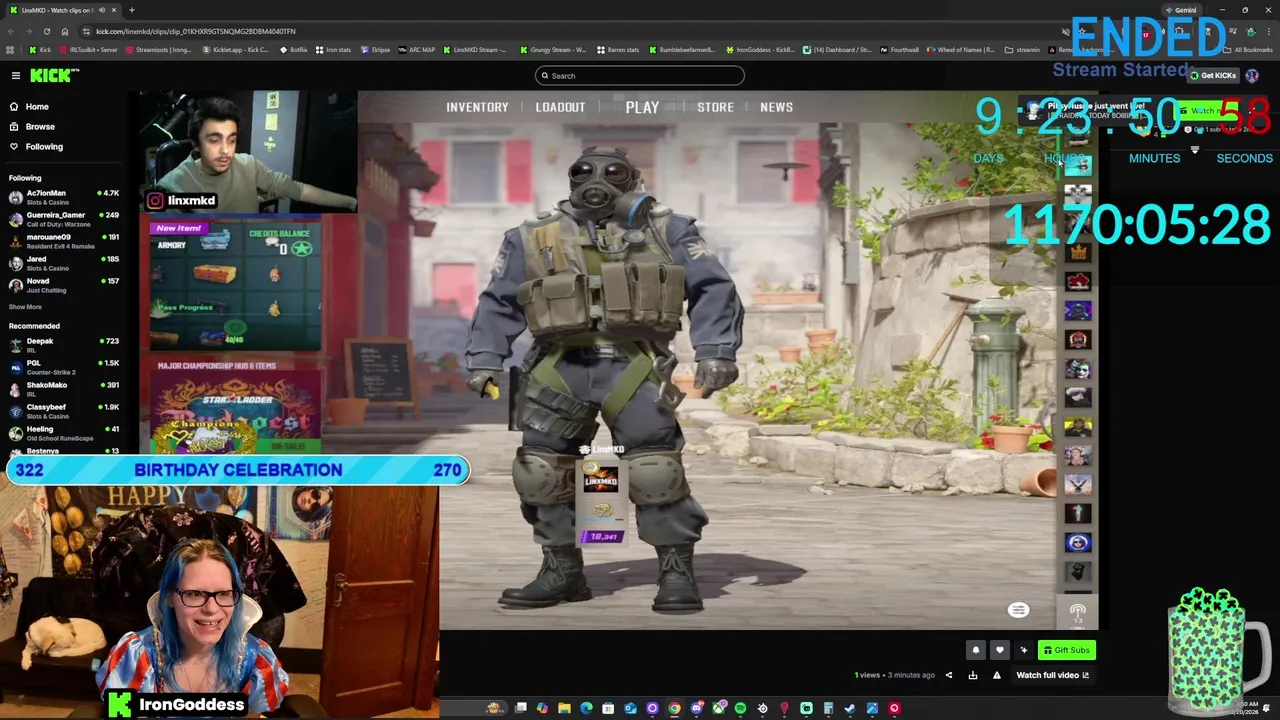Click the browser reload button
Screen dimensions: 1280x720
pyautogui.click(x=47, y=31)
